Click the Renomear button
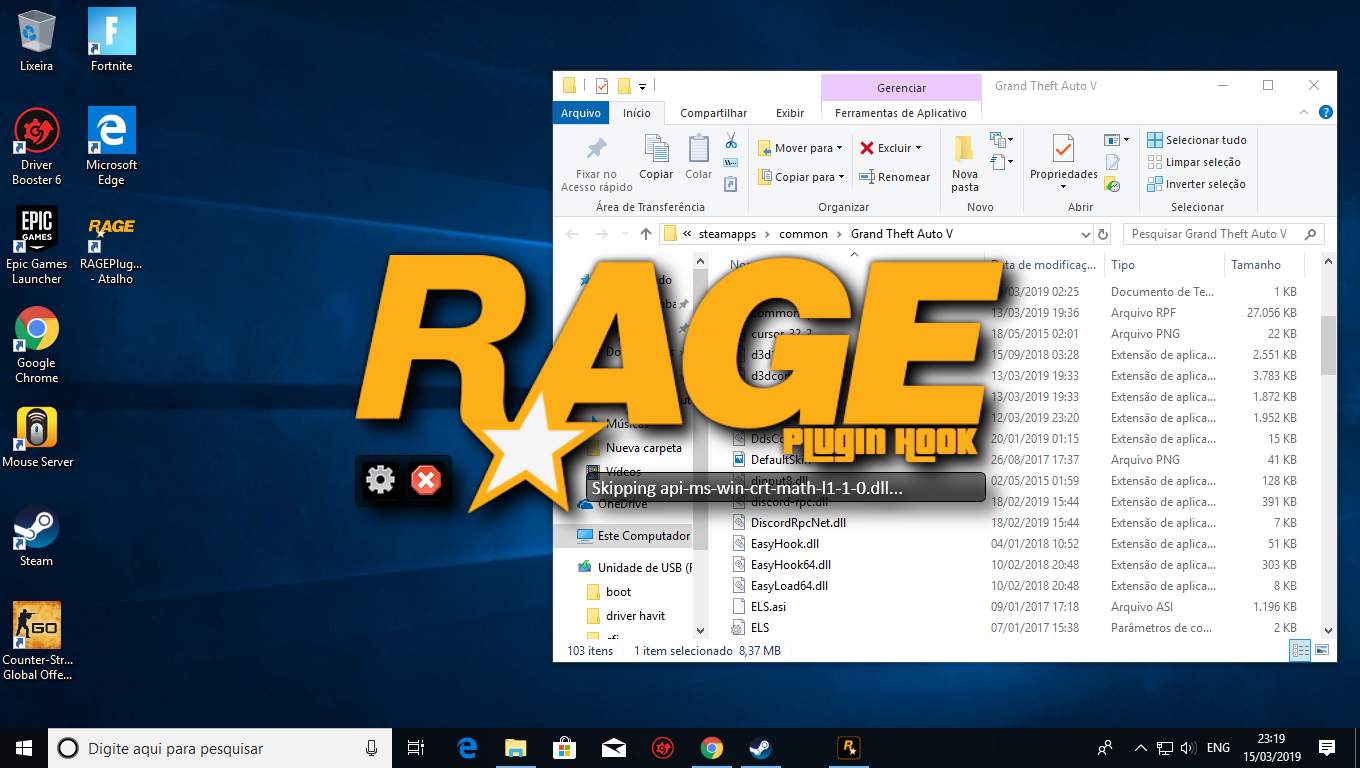 pyautogui.click(x=895, y=177)
